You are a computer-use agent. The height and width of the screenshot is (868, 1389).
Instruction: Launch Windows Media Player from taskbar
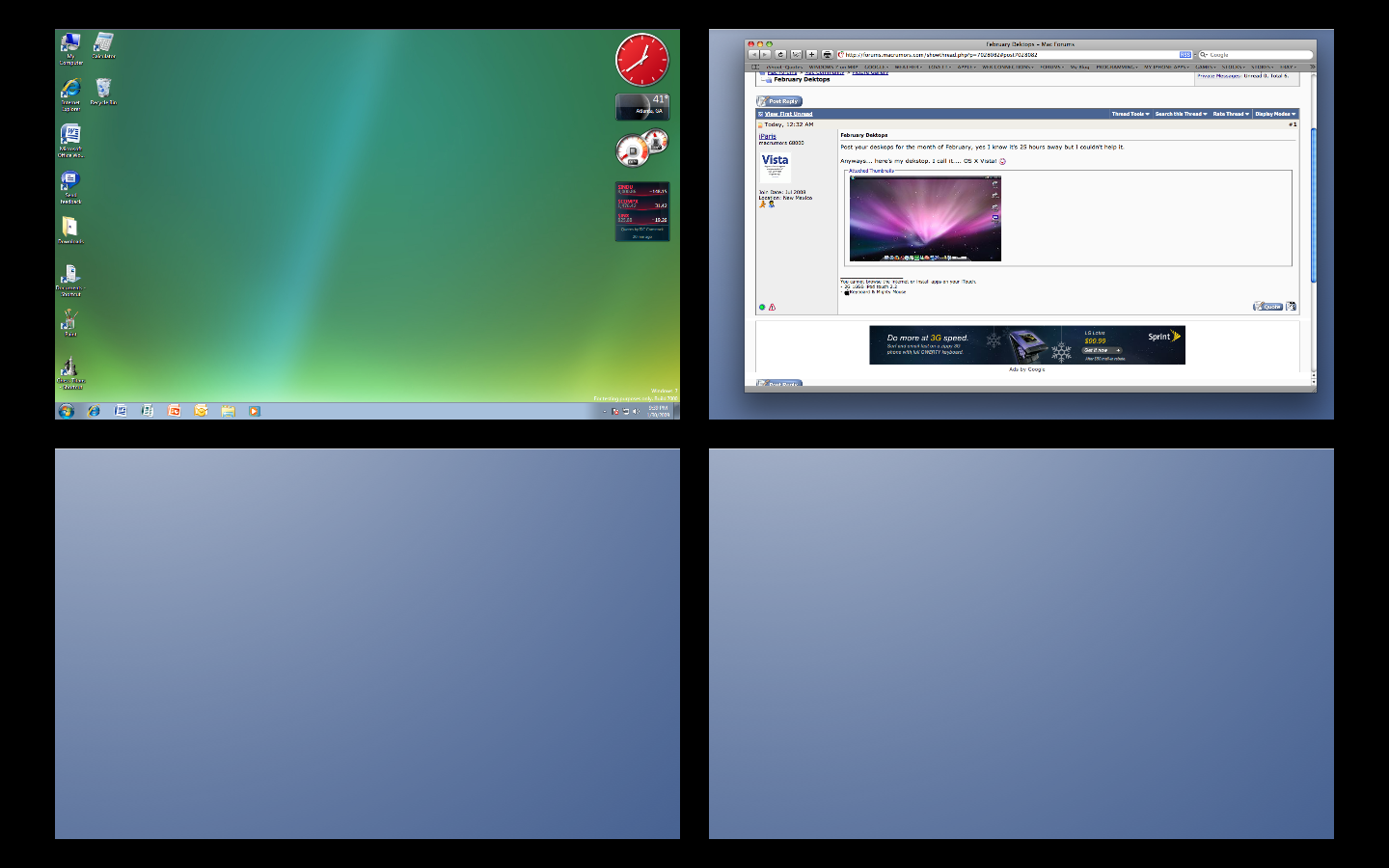pyautogui.click(x=255, y=411)
